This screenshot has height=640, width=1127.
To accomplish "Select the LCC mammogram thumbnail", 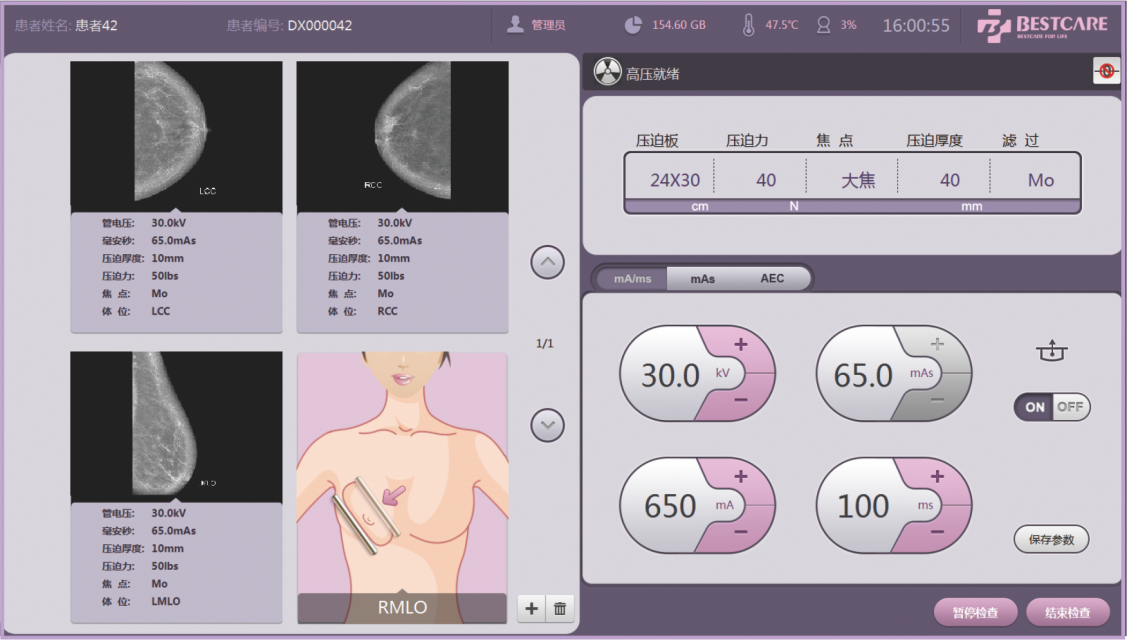I will point(176,135).
